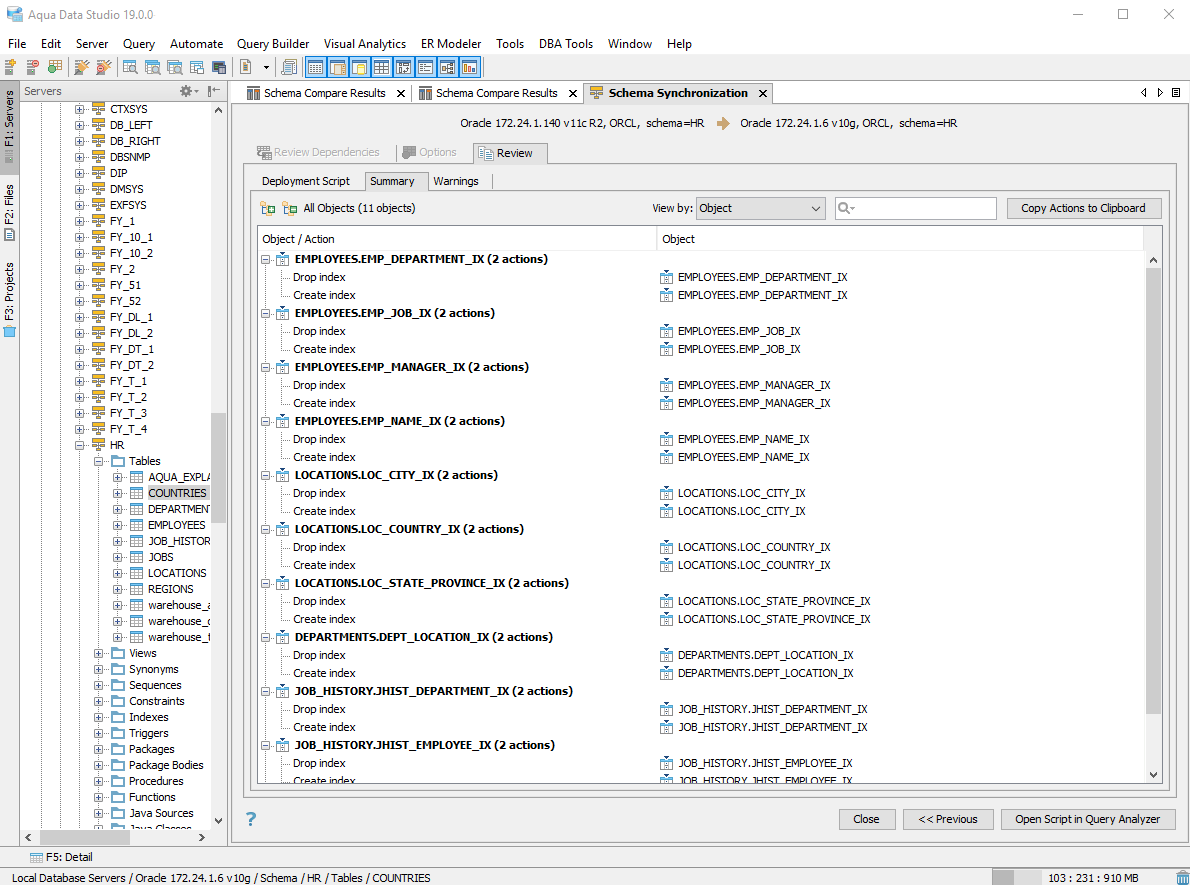
Task: Expand the CTXSYS schema node
Action: tap(80, 109)
